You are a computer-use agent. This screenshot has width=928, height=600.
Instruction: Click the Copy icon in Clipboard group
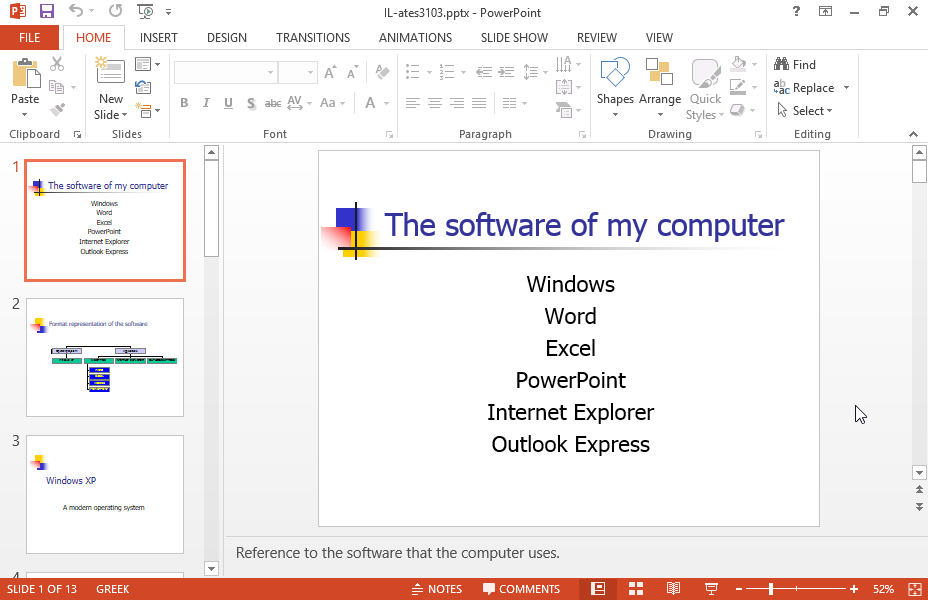pos(57,87)
